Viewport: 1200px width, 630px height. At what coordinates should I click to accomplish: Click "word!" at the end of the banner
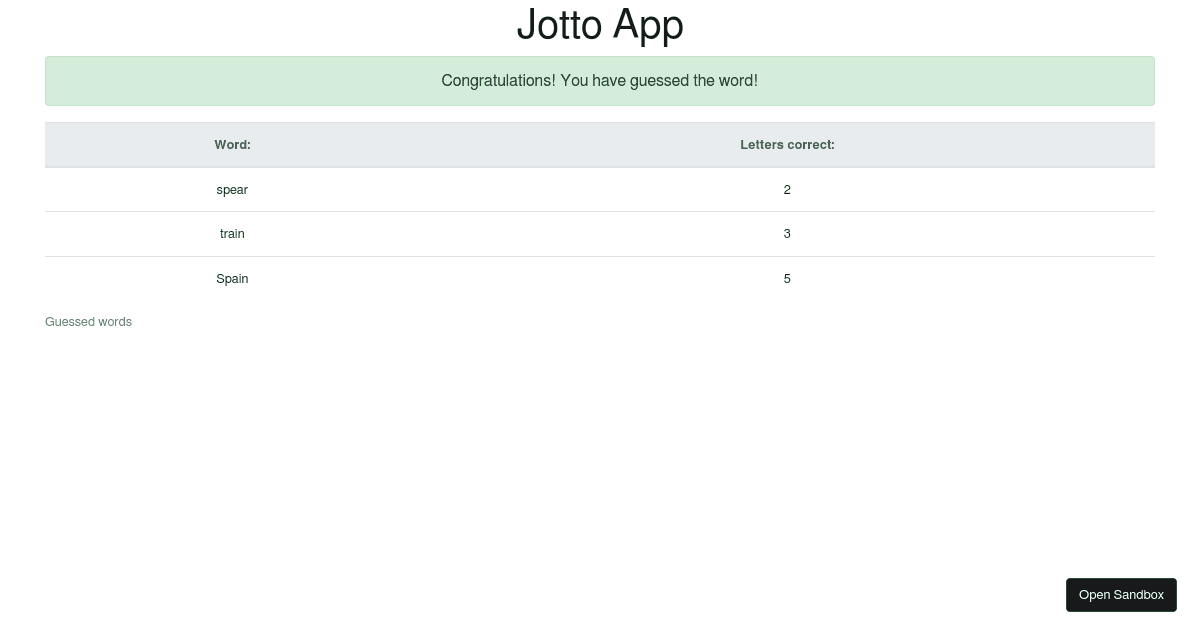738,81
